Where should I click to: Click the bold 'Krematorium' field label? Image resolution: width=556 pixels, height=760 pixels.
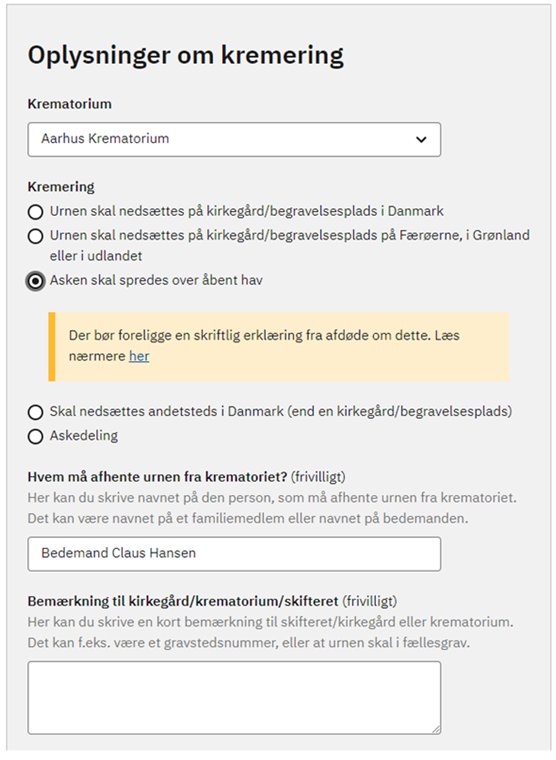point(70,104)
